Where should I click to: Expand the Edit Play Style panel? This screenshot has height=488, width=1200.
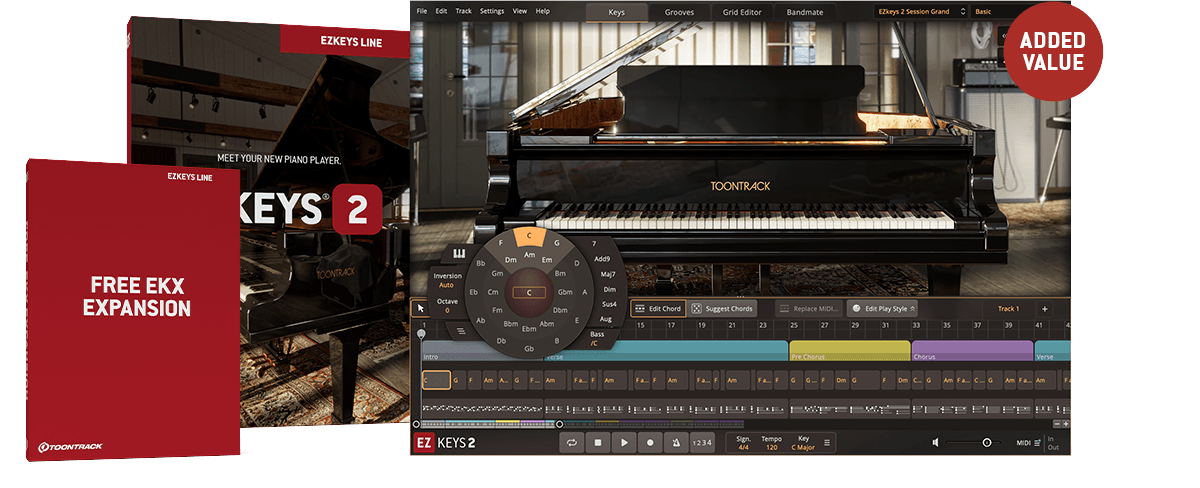click(x=882, y=309)
